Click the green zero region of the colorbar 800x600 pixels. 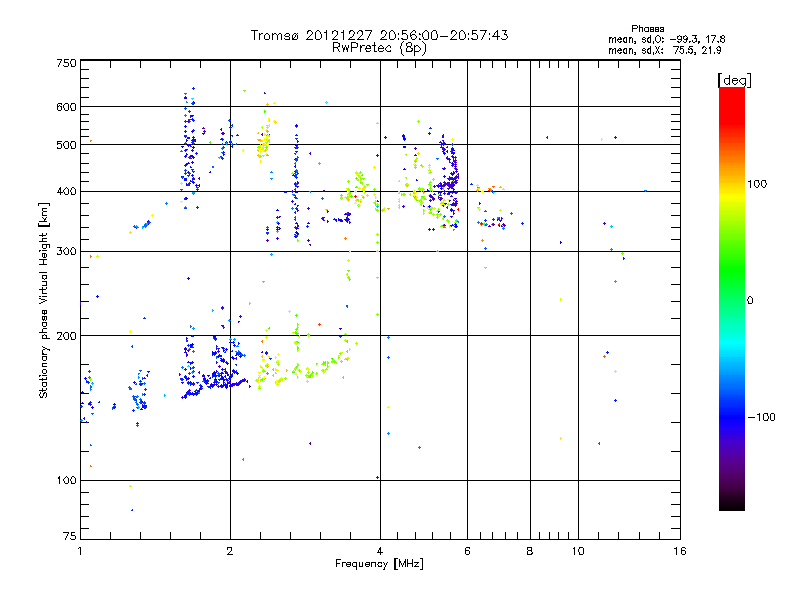pyautogui.click(x=732, y=300)
